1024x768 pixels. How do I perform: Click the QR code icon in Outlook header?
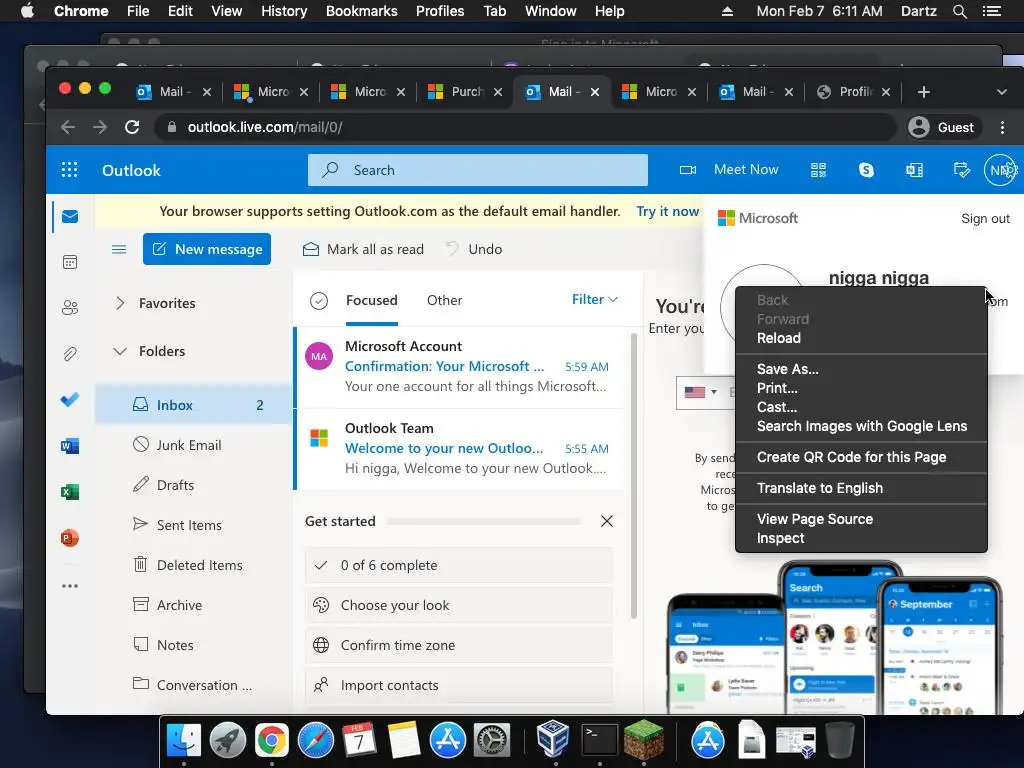pyautogui.click(x=818, y=170)
